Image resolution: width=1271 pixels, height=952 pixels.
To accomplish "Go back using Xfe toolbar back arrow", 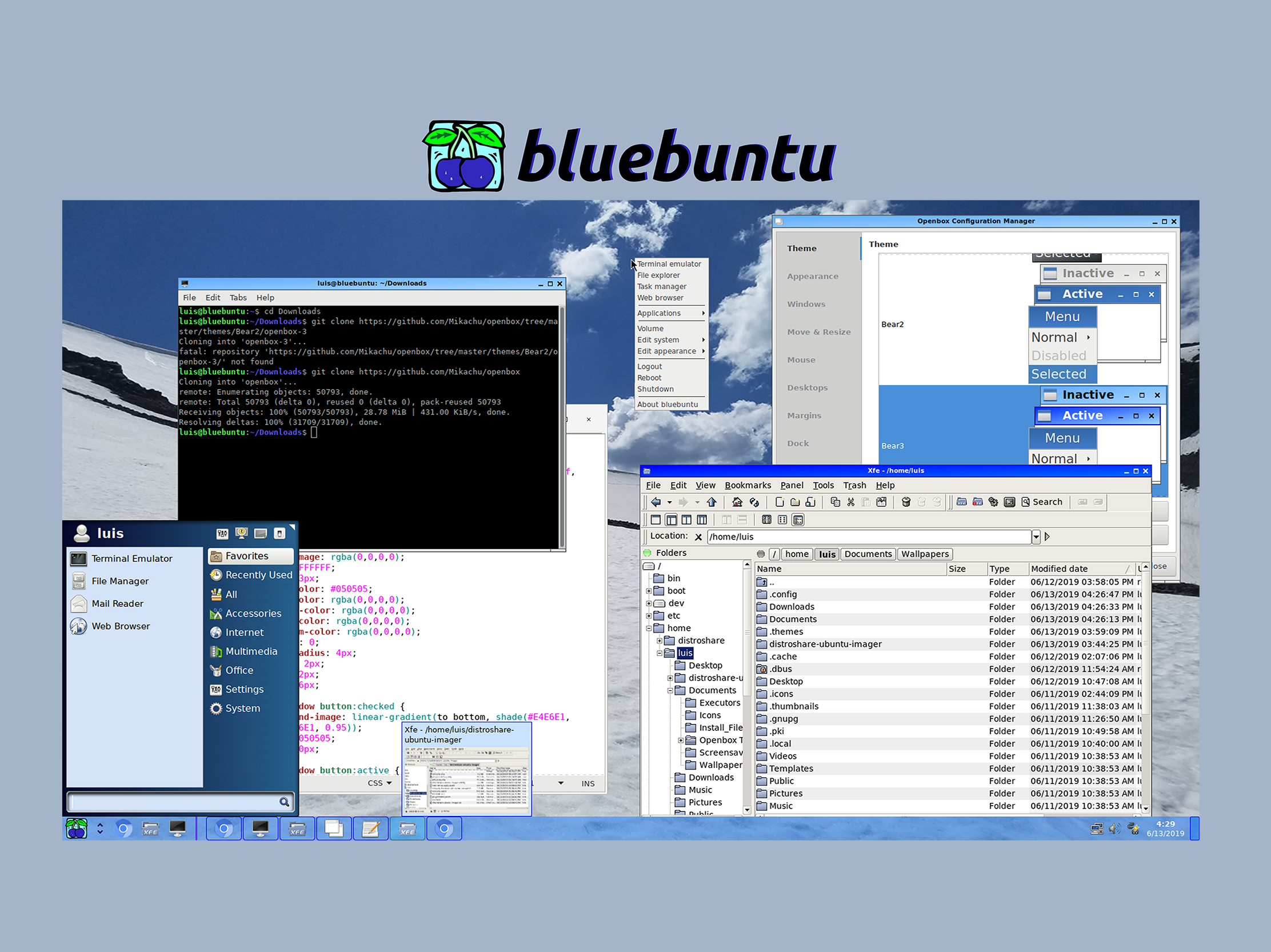I will point(656,502).
